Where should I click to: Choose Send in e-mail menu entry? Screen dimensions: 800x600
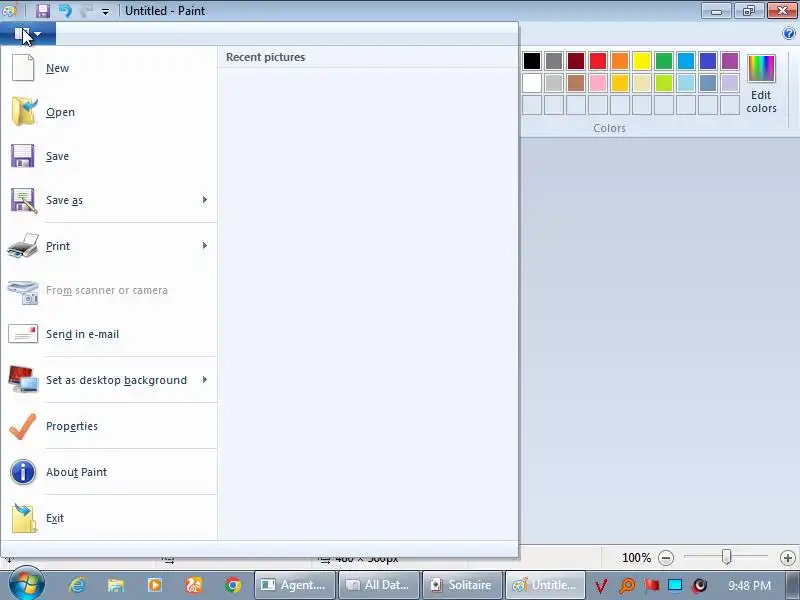point(109,334)
